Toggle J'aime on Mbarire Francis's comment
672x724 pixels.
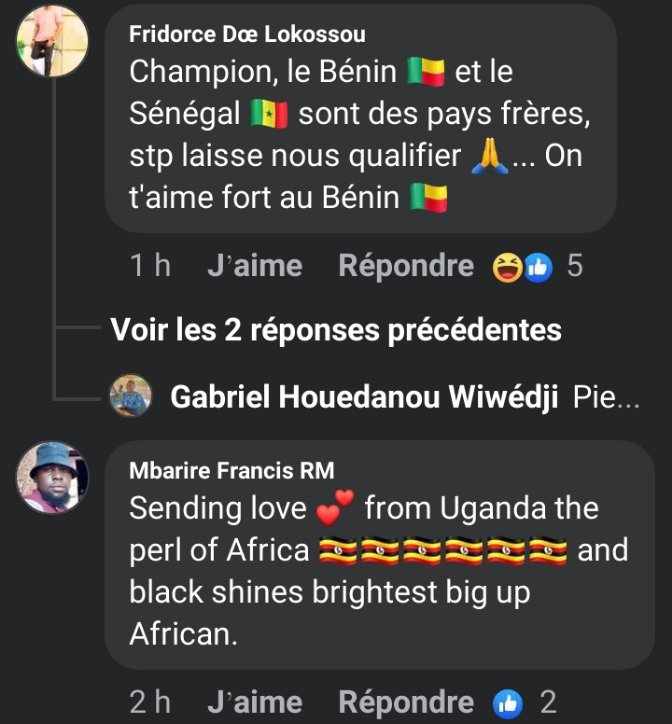click(254, 702)
